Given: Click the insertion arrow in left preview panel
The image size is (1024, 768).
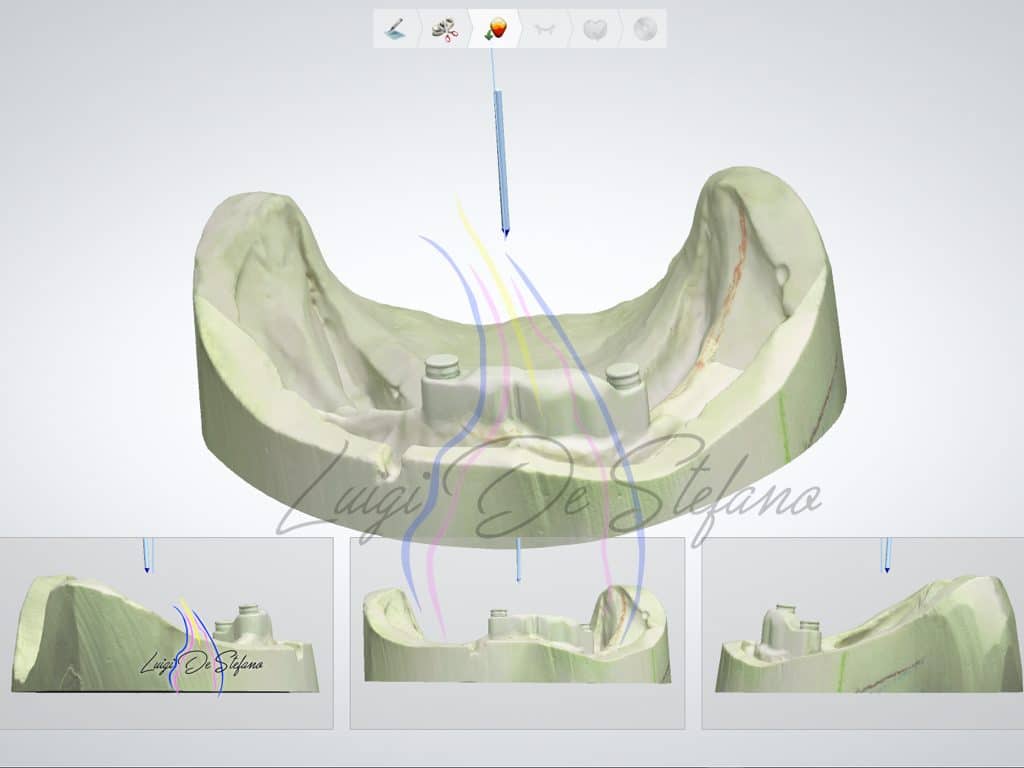Looking at the screenshot, I should click(x=147, y=555).
